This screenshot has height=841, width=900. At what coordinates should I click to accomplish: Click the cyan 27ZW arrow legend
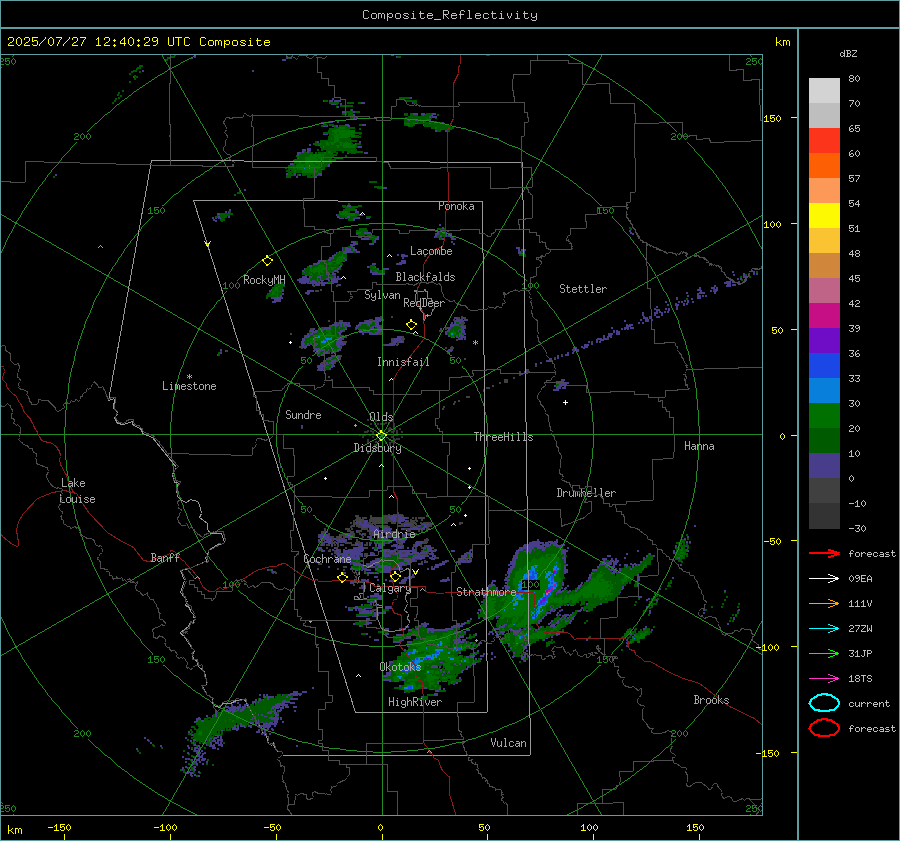824,629
